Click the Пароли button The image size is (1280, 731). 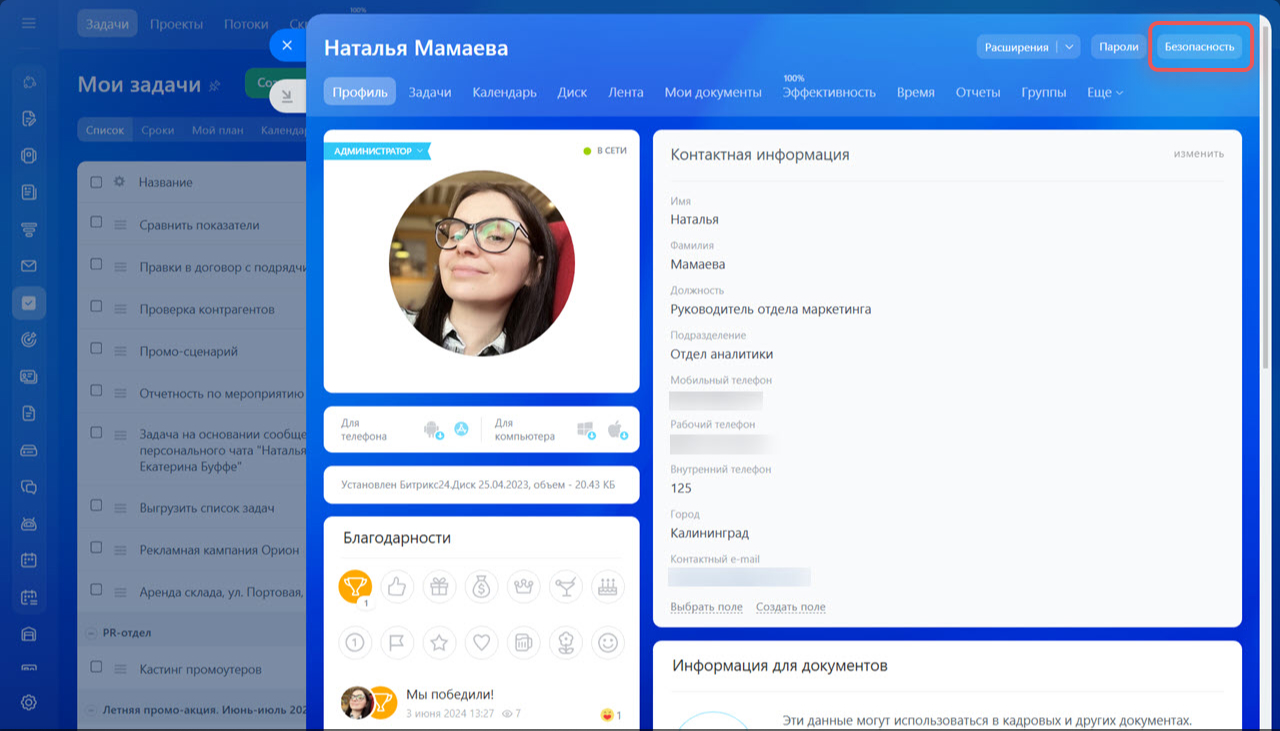(x=1119, y=47)
